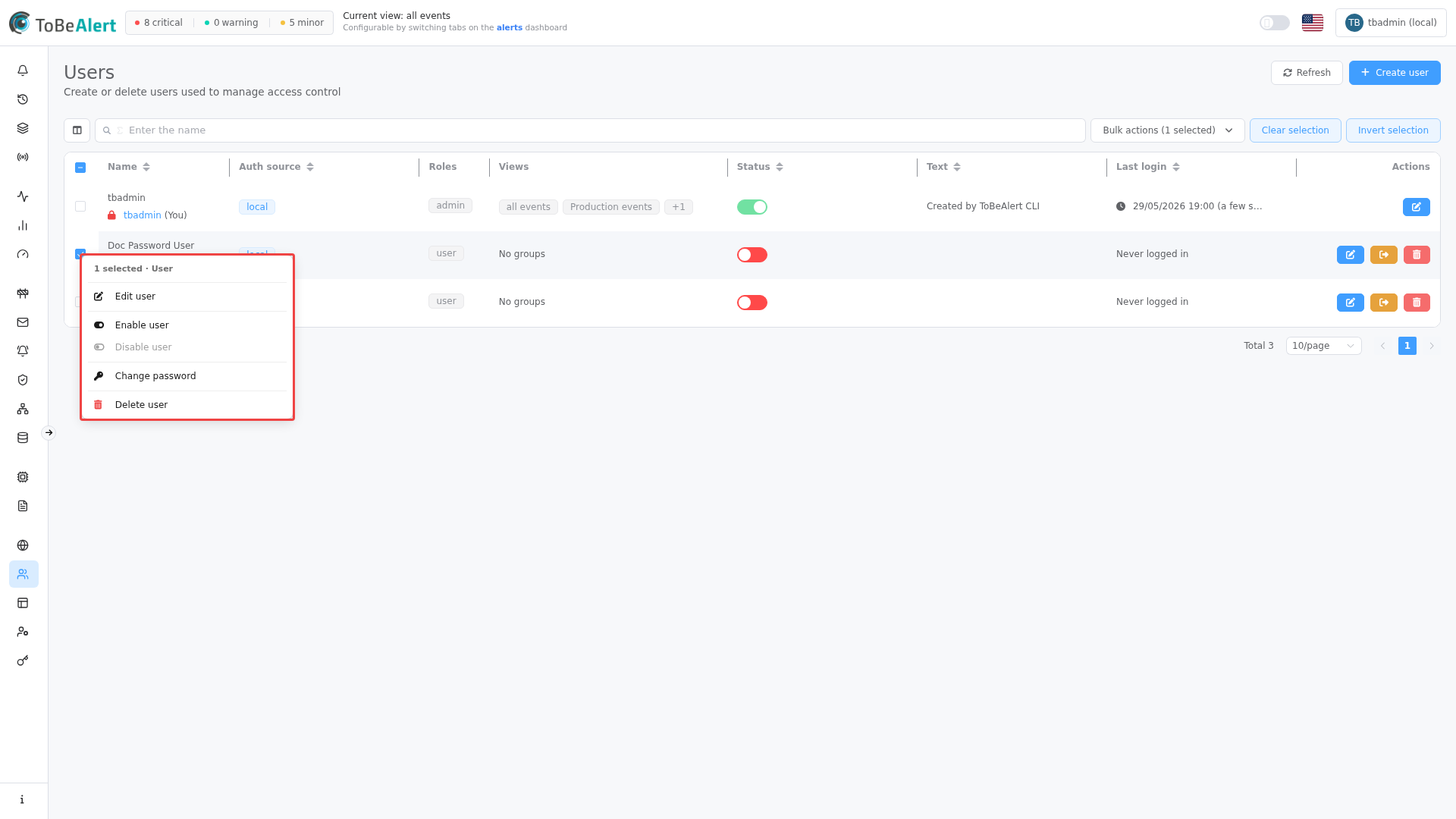Open the broadcast signal icon in sidebar

pos(23,157)
